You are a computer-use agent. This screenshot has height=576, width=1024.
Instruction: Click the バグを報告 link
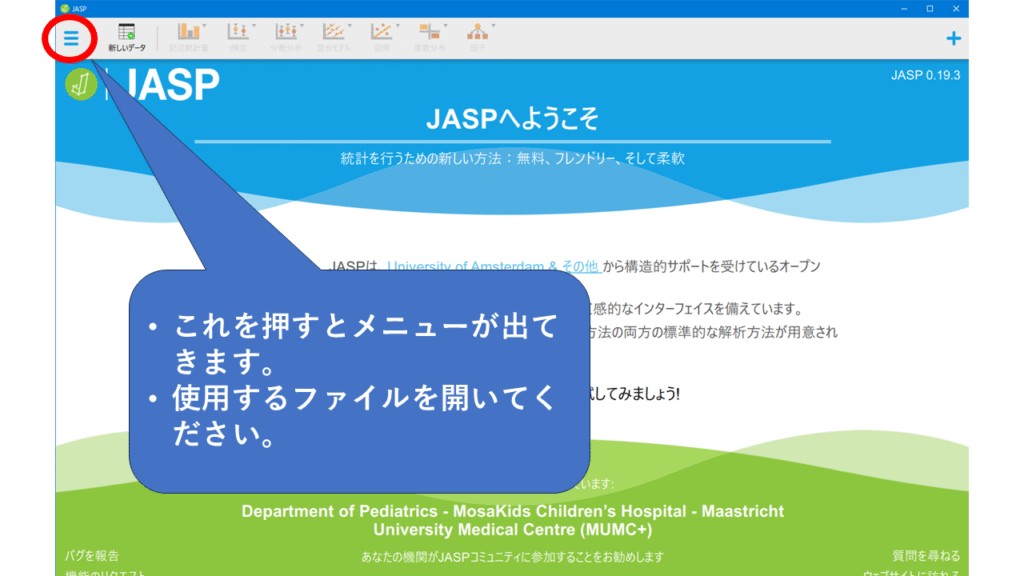[92, 556]
